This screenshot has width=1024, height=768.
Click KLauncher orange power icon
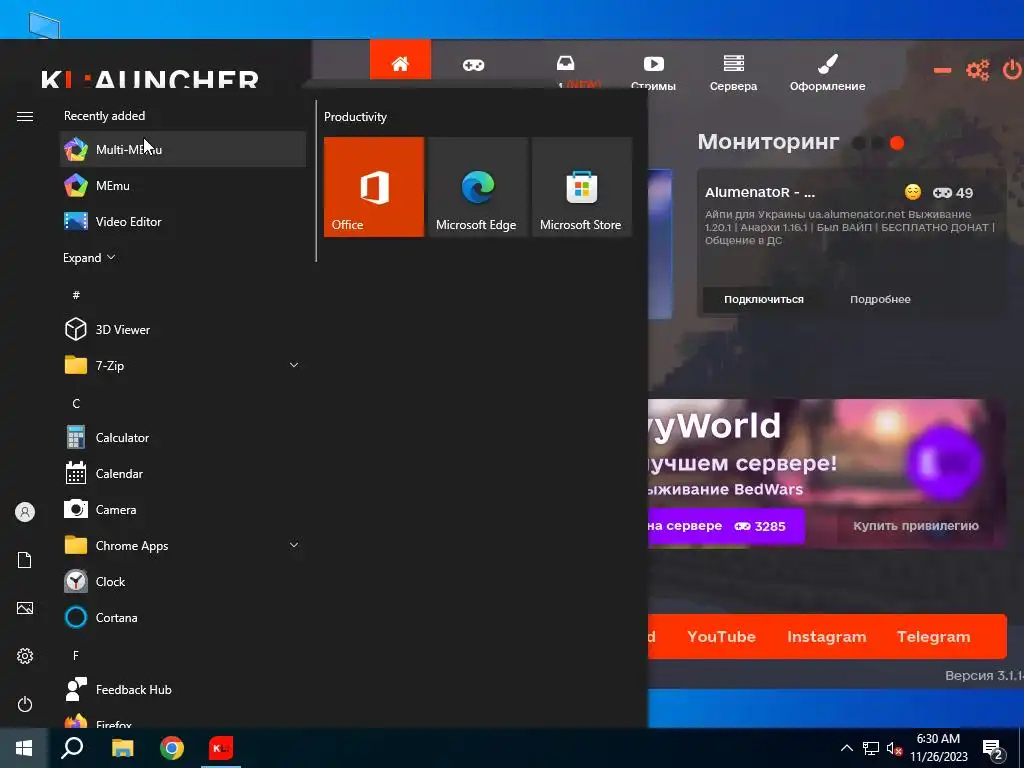coord(1012,69)
